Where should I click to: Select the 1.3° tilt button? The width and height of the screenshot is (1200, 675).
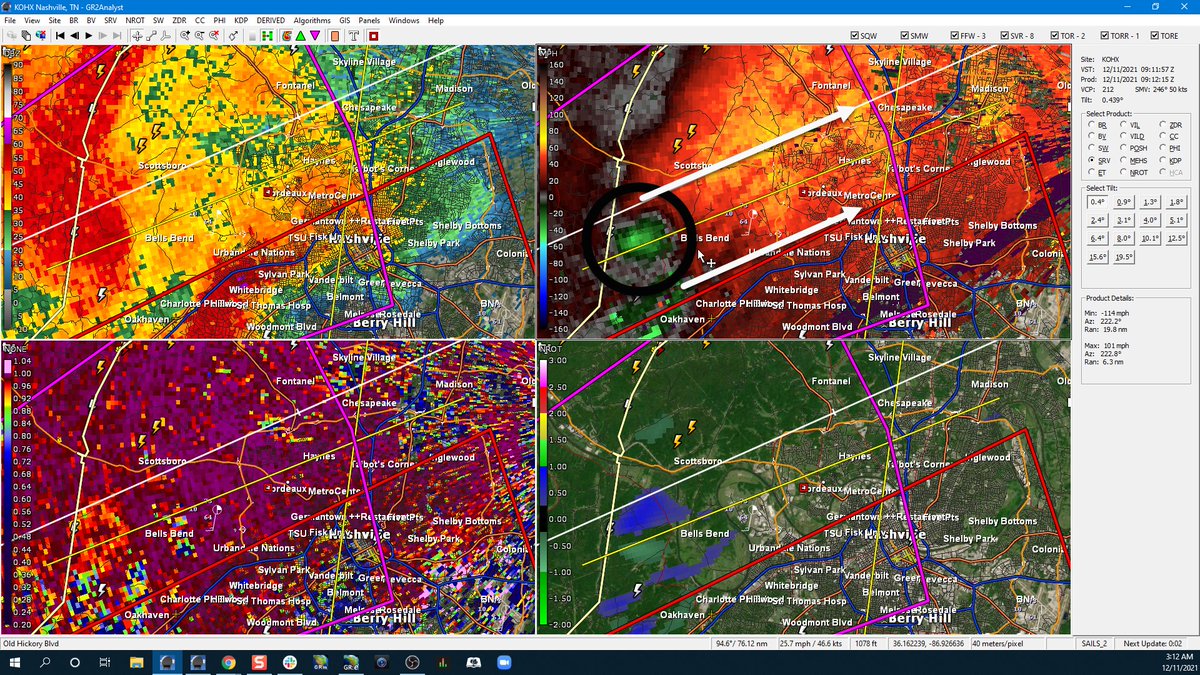(1150, 203)
